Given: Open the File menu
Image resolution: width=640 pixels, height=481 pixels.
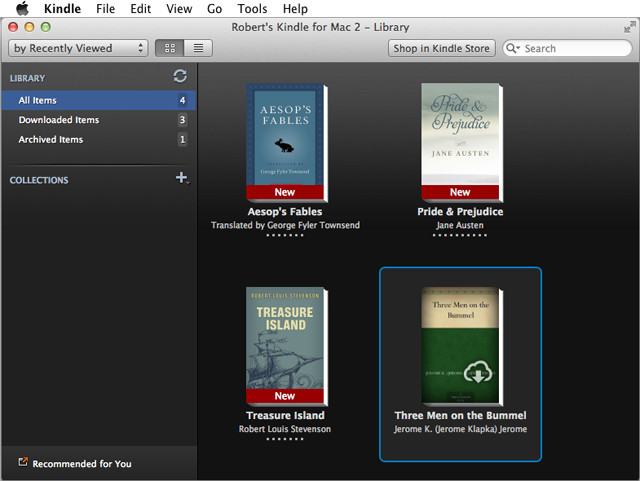Looking at the screenshot, I should [x=105, y=9].
